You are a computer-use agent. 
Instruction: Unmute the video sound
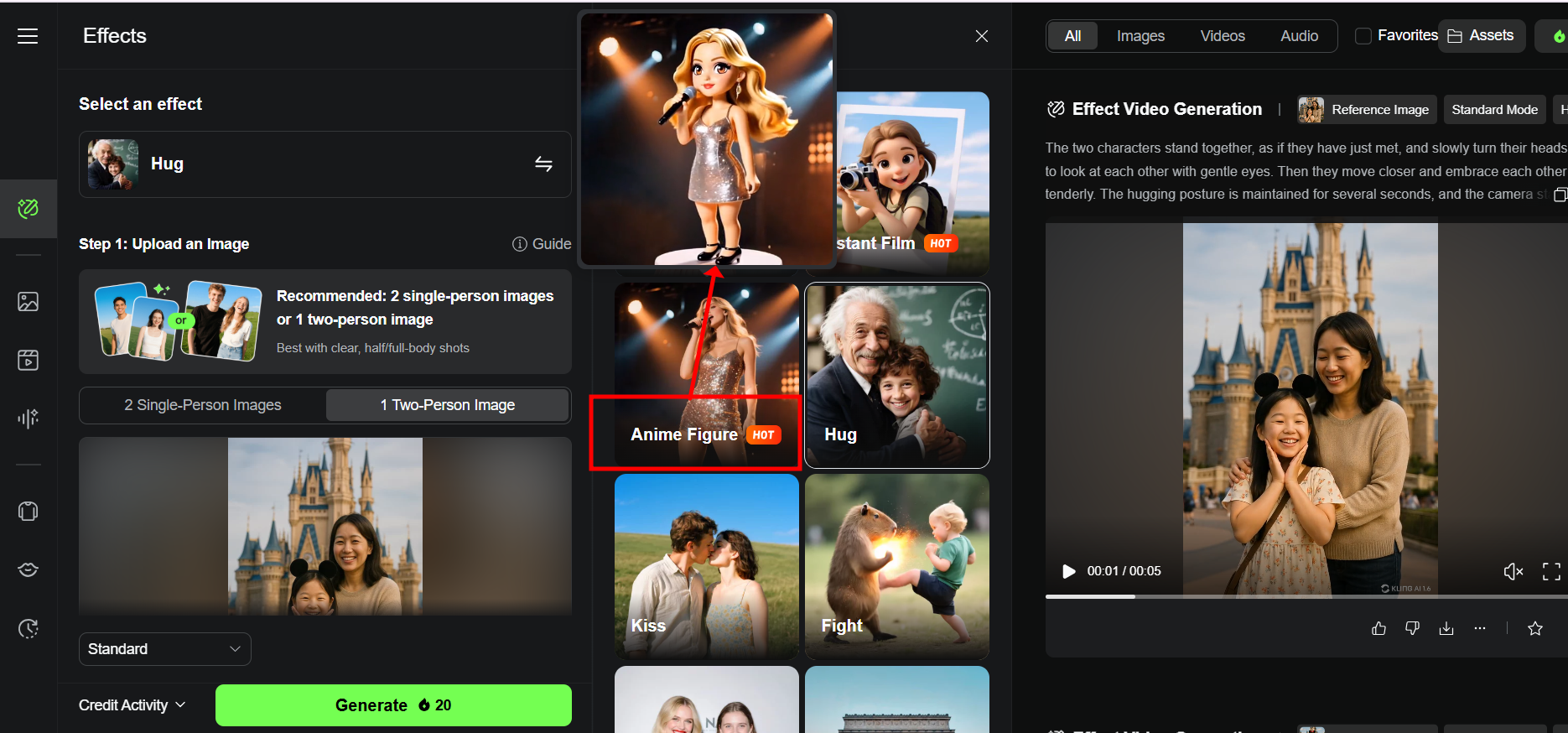coord(1513,571)
